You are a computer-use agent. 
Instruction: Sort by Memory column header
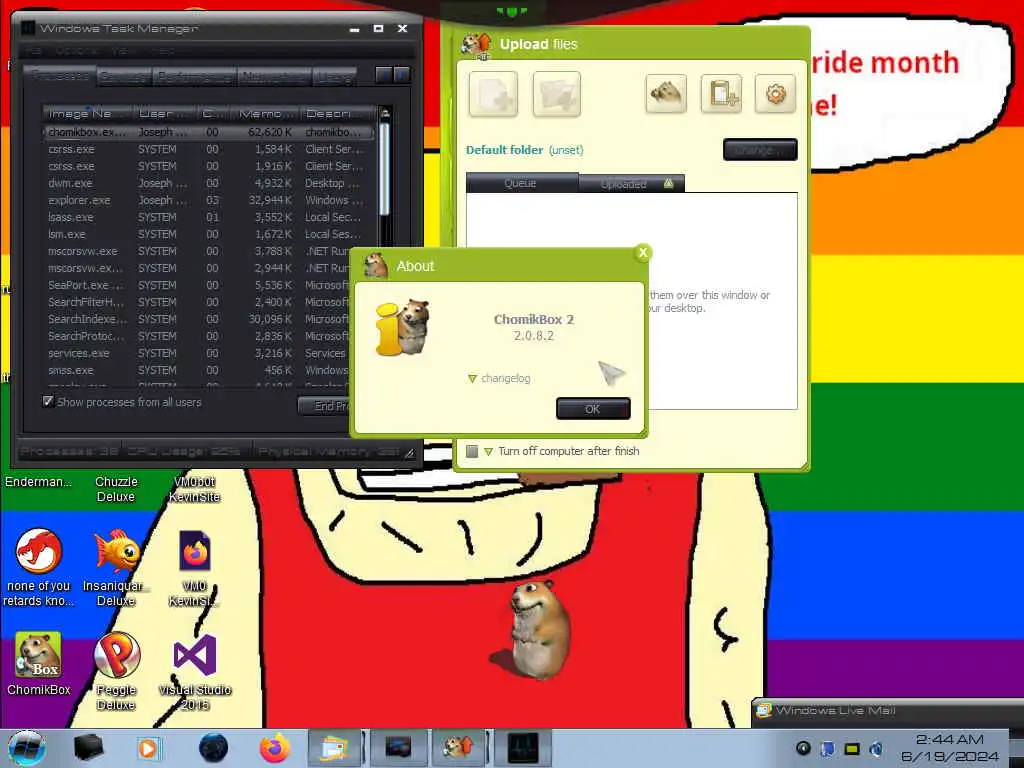[x=264, y=113]
